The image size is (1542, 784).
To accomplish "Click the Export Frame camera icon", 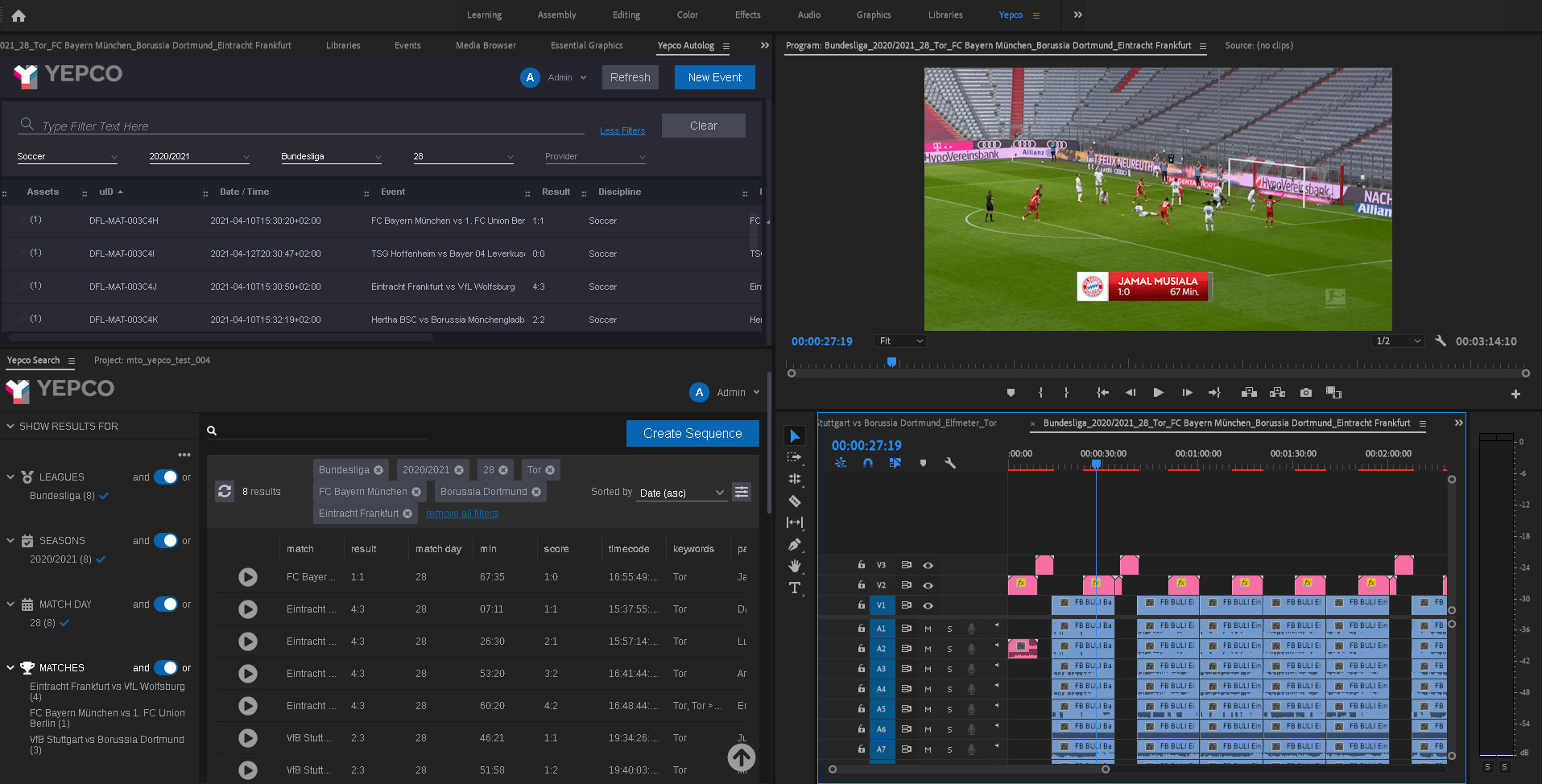I will [1305, 393].
